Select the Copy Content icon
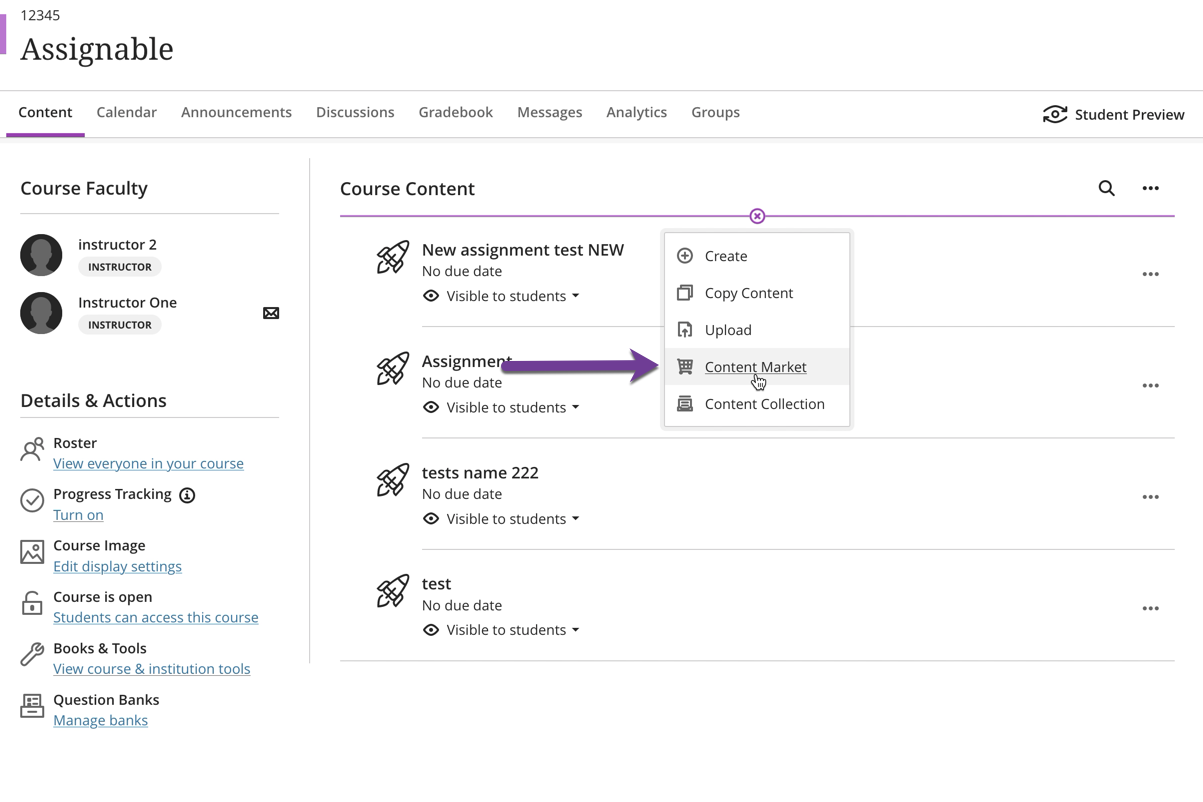Viewport: 1203px width, 802px height. coord(685,292)
